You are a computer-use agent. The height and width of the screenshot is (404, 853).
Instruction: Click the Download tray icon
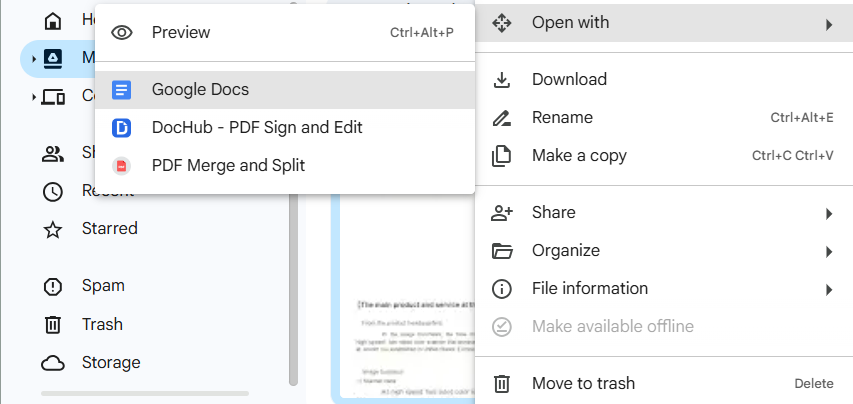click(501, 80)
